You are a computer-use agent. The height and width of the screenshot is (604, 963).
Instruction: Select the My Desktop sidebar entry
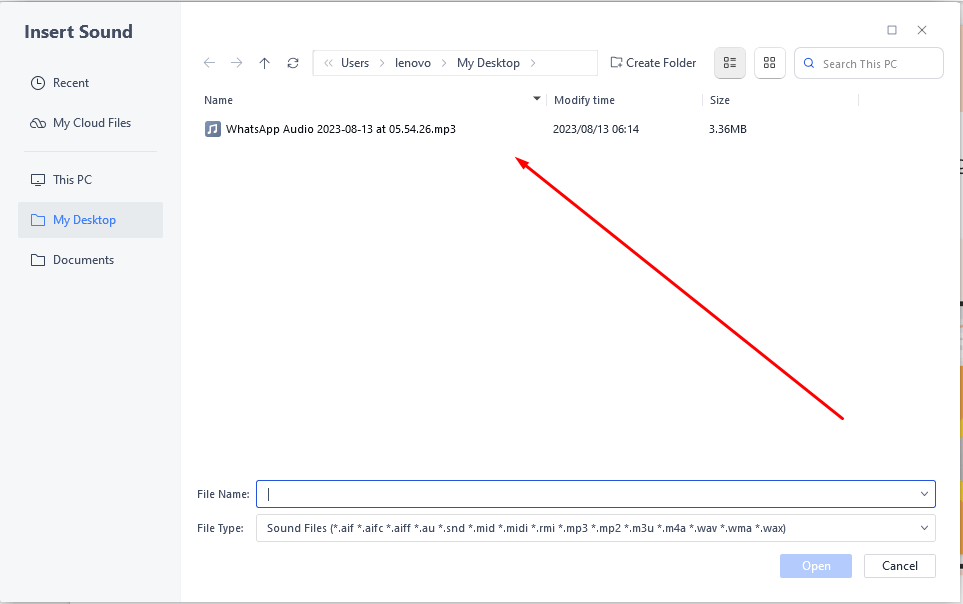(83, 219)
